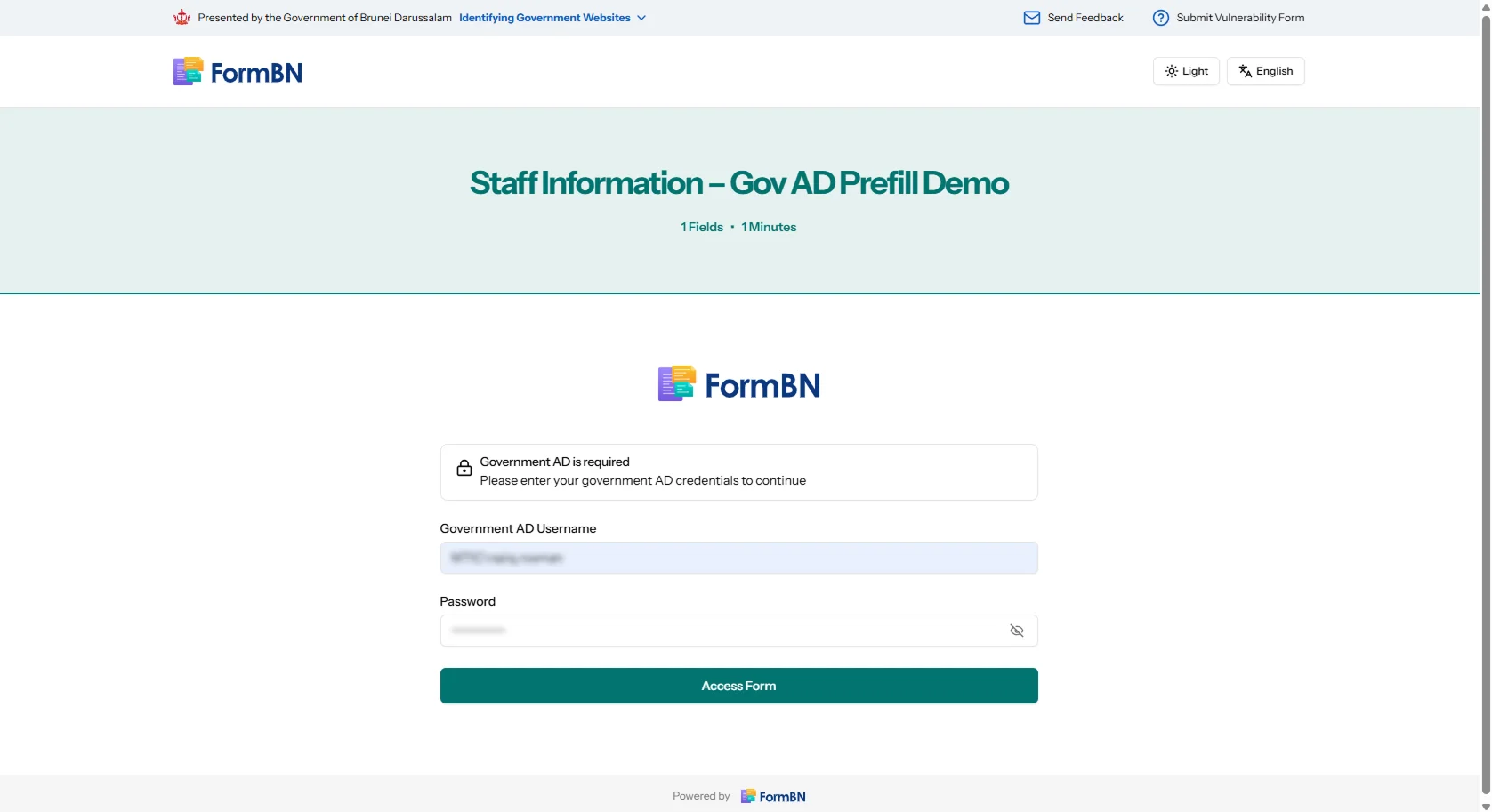Click the FormBN logo in footer

773,796
